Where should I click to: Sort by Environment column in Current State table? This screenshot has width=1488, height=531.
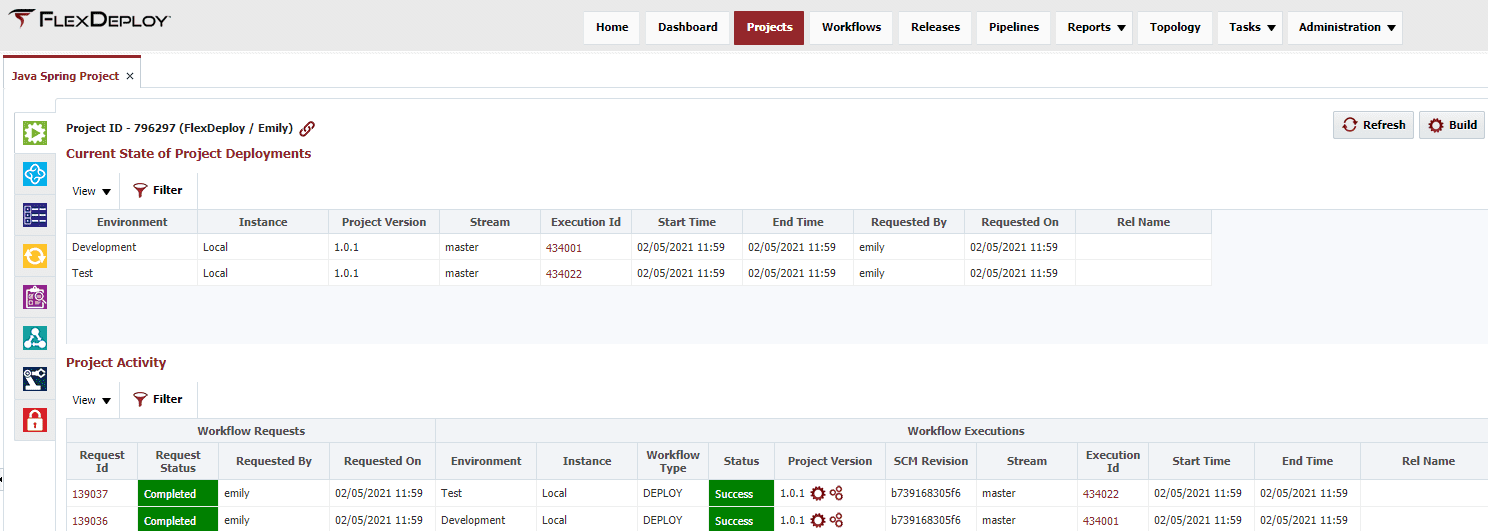132,222
